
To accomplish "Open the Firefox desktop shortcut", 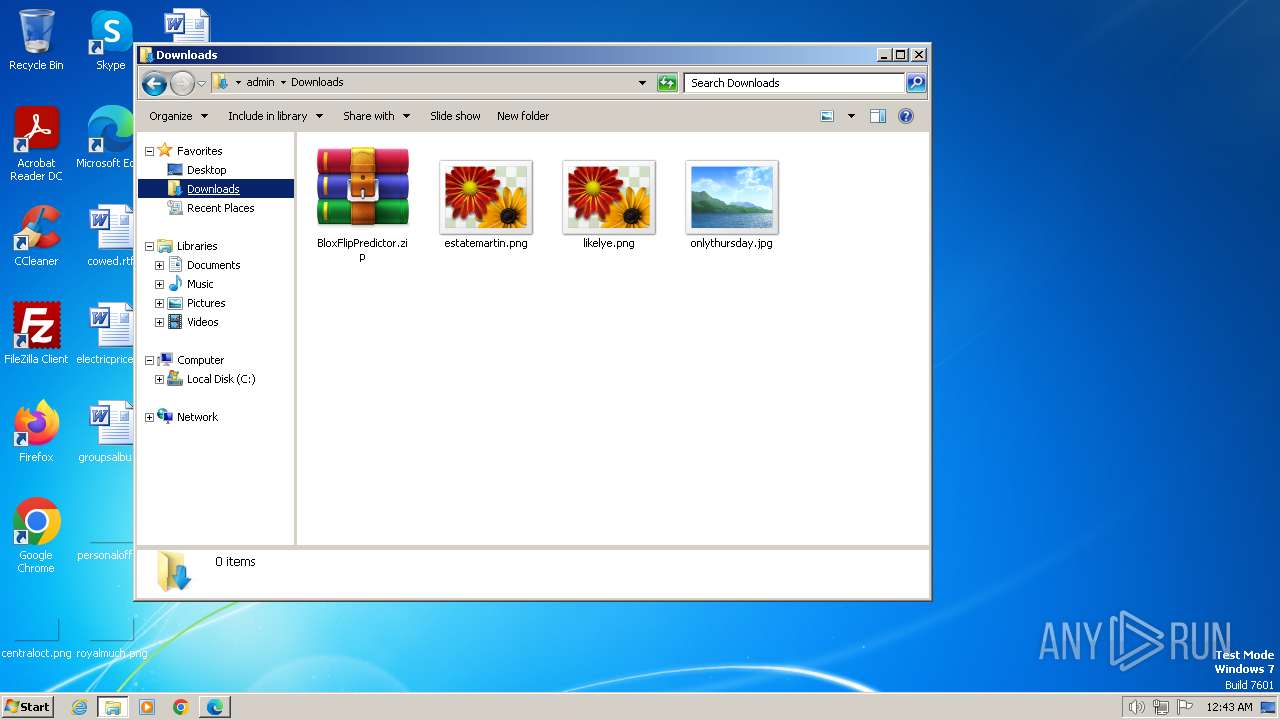I will point(36,431).
